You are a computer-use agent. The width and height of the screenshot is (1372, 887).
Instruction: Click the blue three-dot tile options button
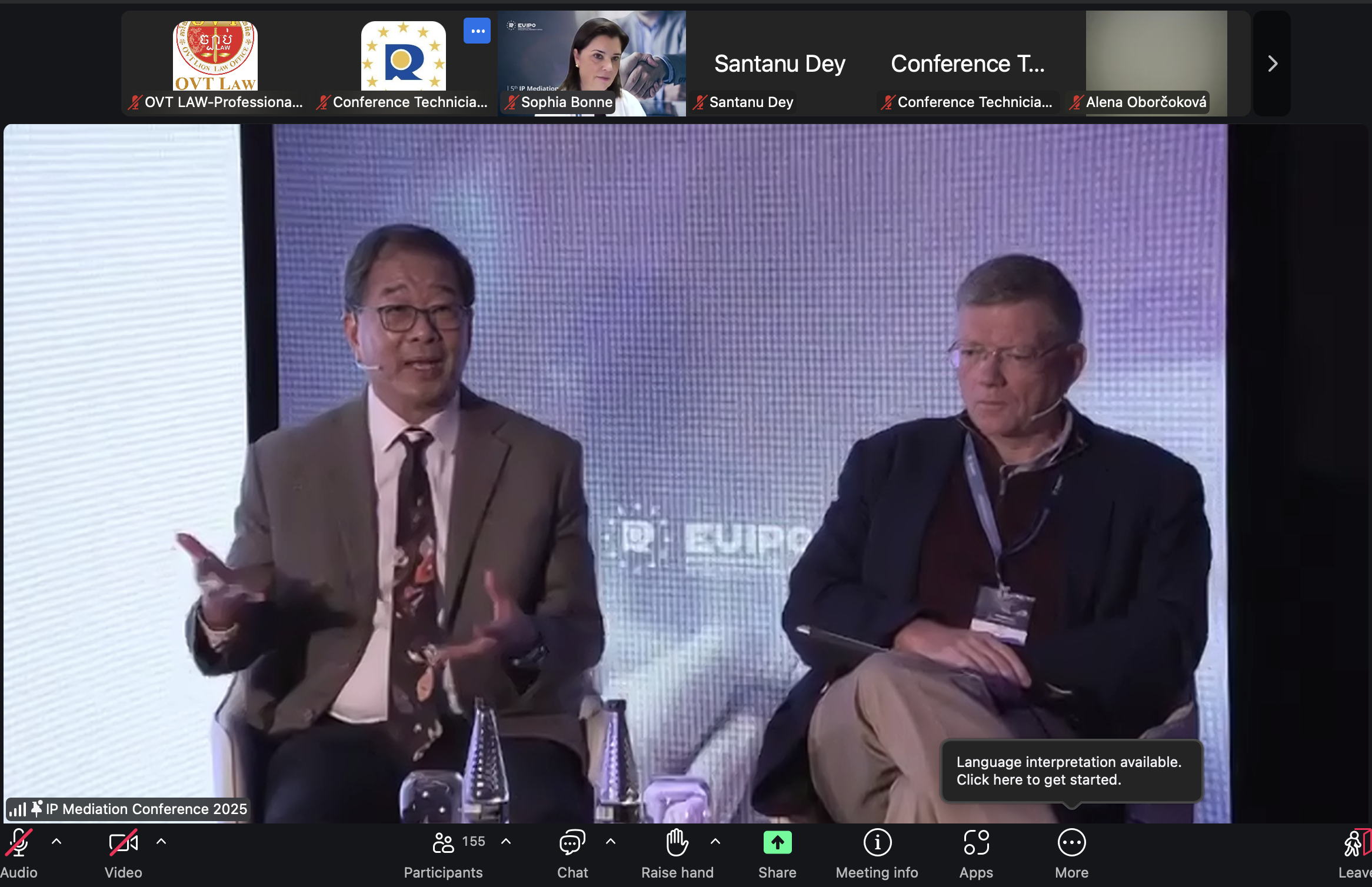pos(477,31)
